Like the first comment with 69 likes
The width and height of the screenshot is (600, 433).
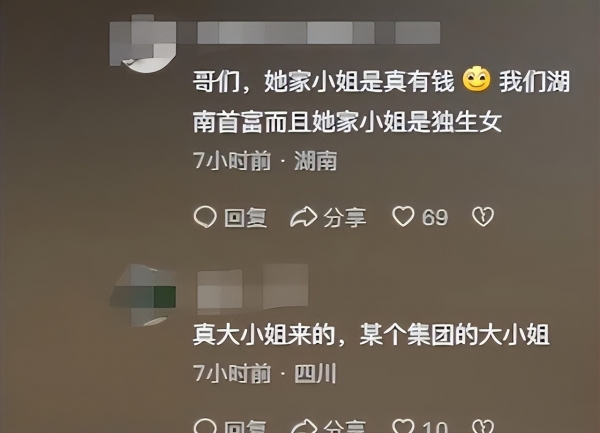click(403, 216)
